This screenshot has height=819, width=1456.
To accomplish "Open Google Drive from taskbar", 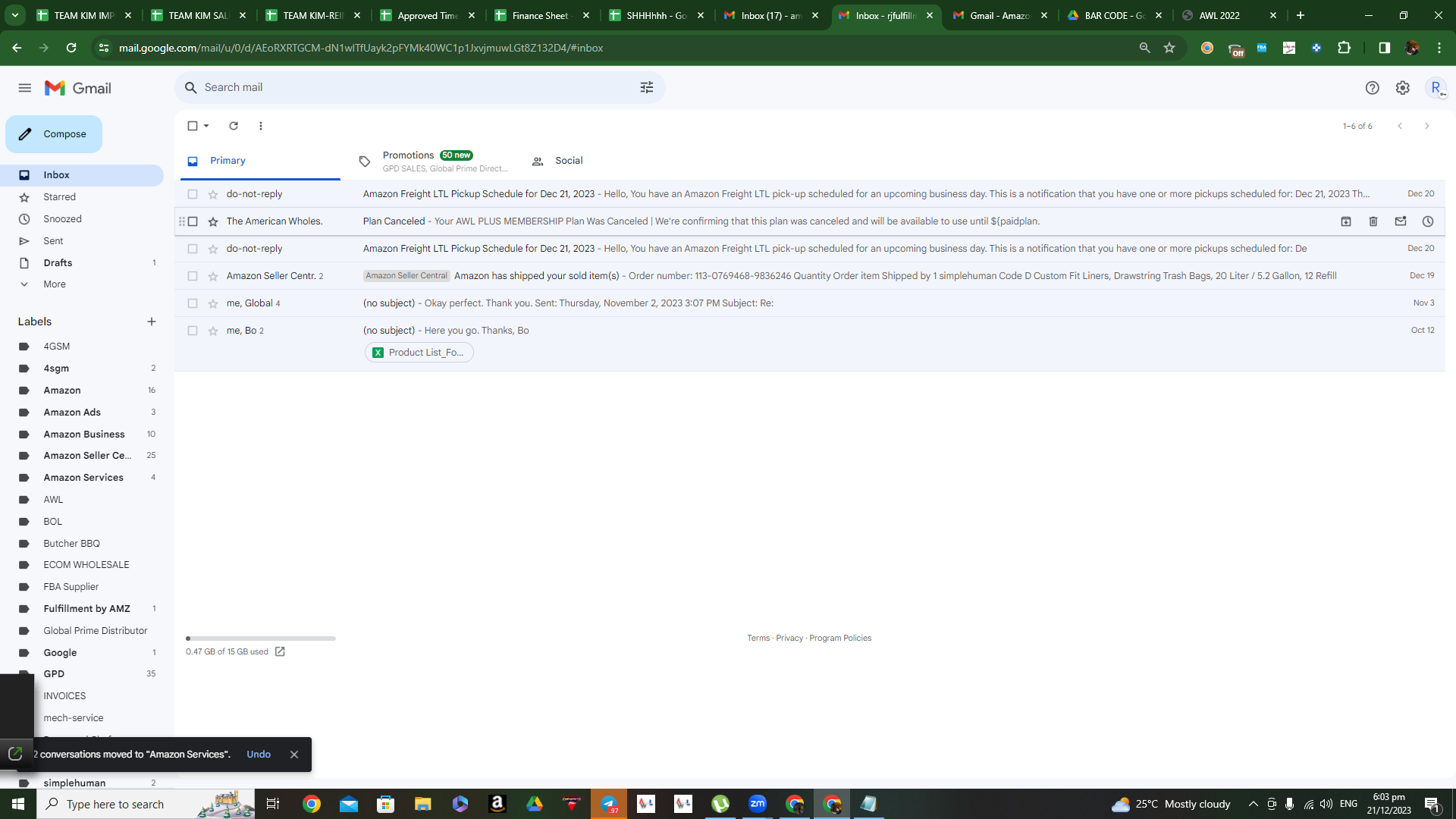I will [535, 804].
